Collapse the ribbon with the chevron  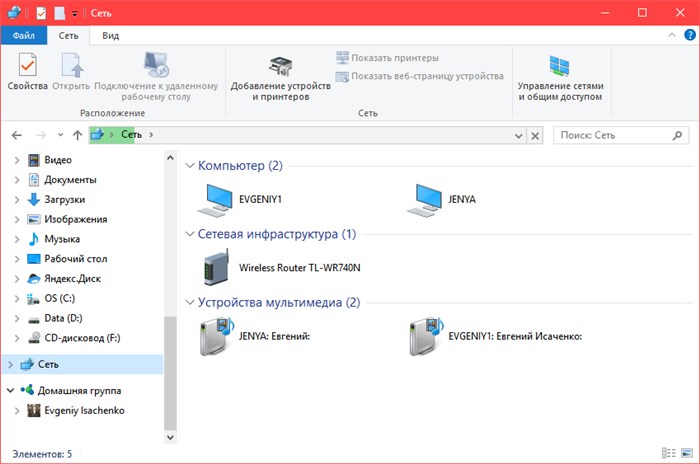click(672, 35)
